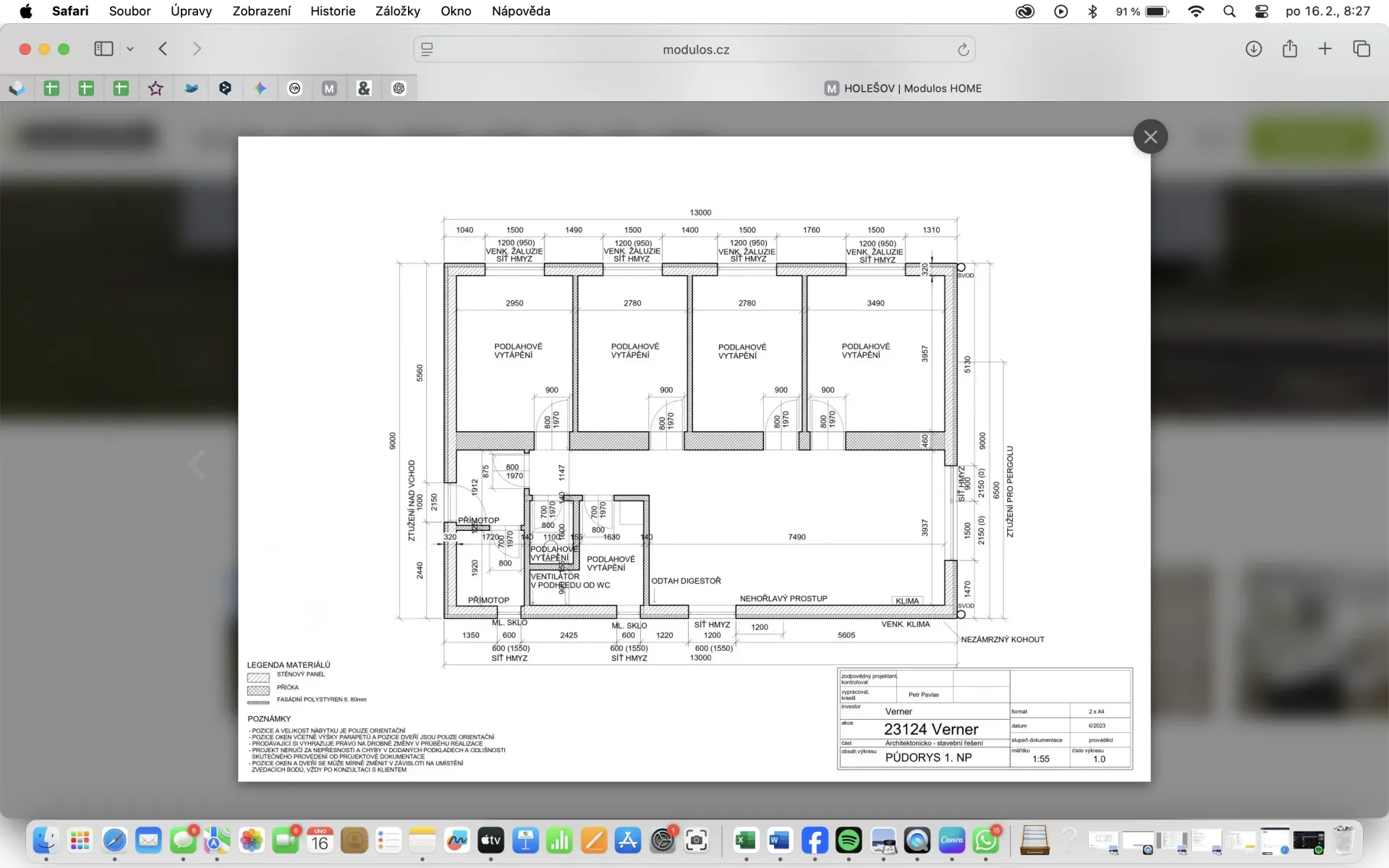This screenshot has width=1389, height=868.
Task: Select the HOLEŠOV Modulos HOME tab
Action: click(903, 88)
